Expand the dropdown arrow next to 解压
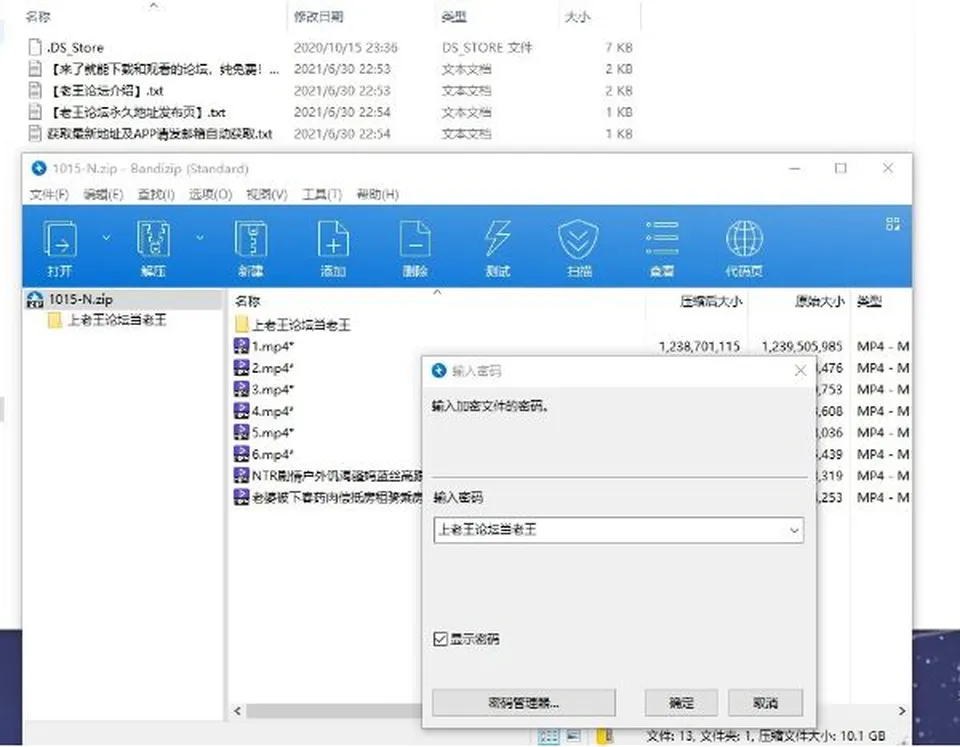Viewport: 960px width, 747px height. pos(200,237)
